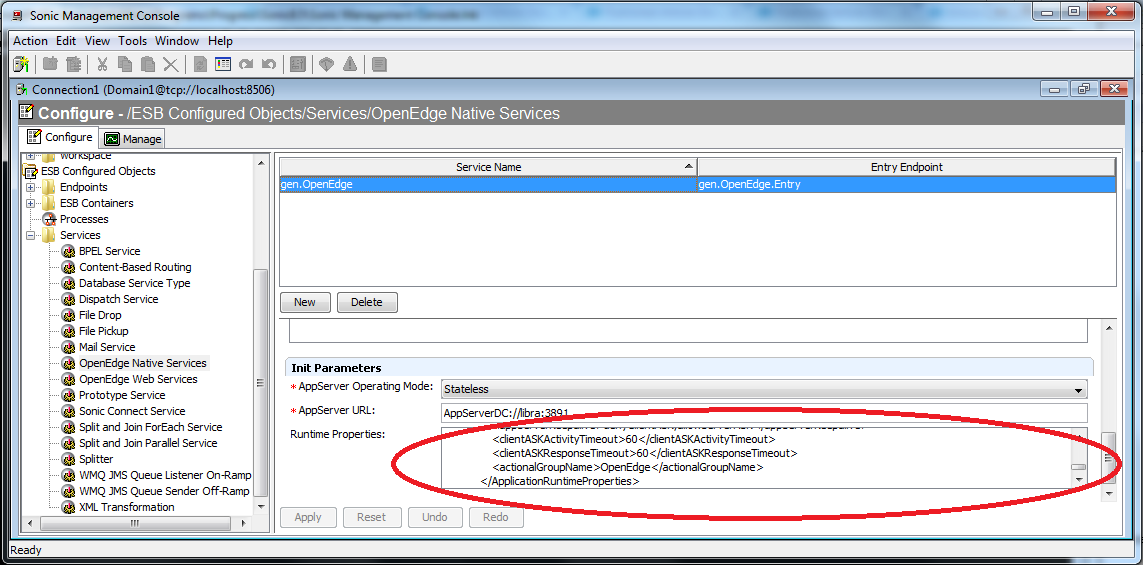The width and height of the screenshot is (1143, 565).
Task: Click the Connection1 window title icon
Action: 22,90
